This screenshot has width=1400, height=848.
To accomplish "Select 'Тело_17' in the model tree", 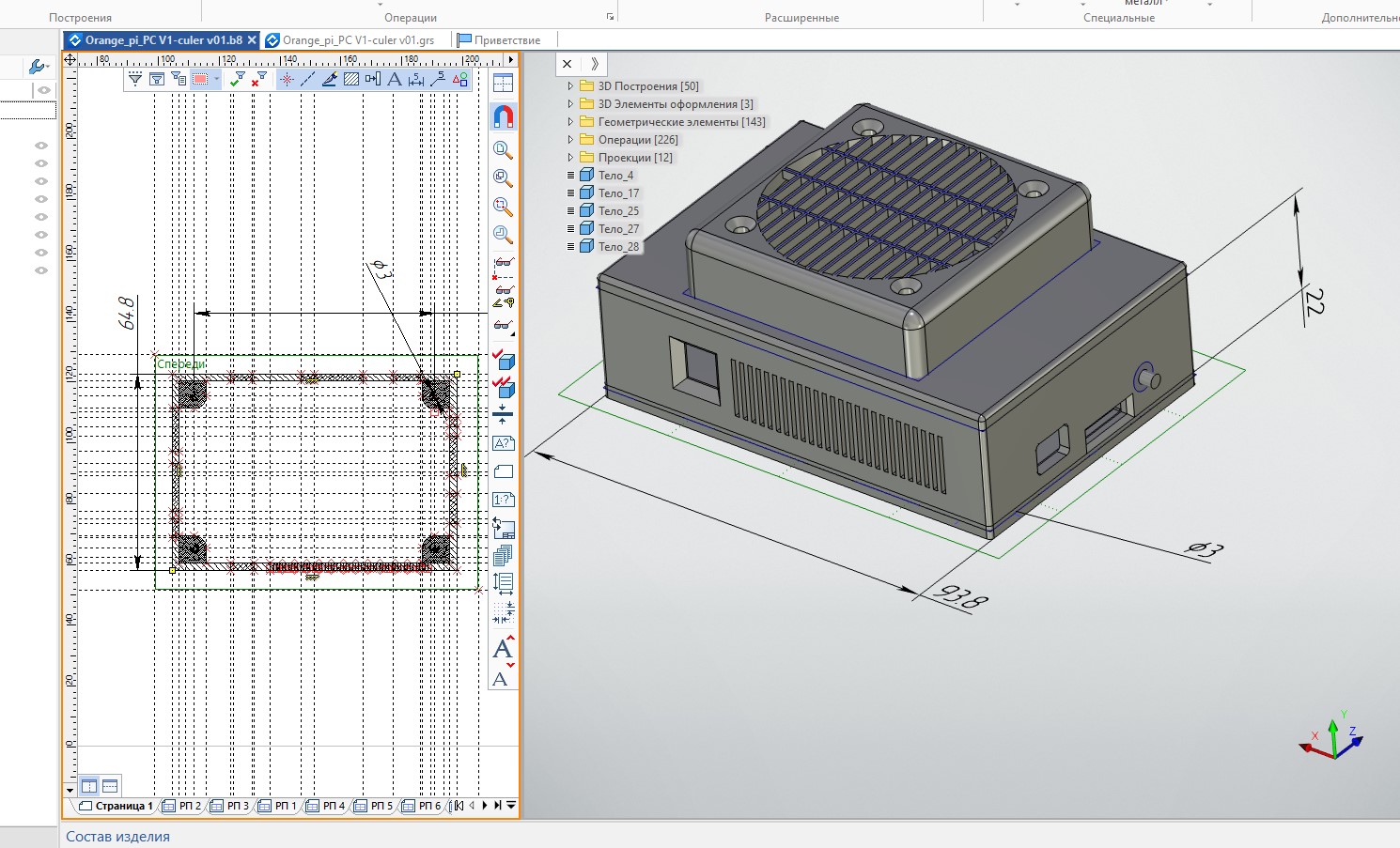I will [618, 193].
